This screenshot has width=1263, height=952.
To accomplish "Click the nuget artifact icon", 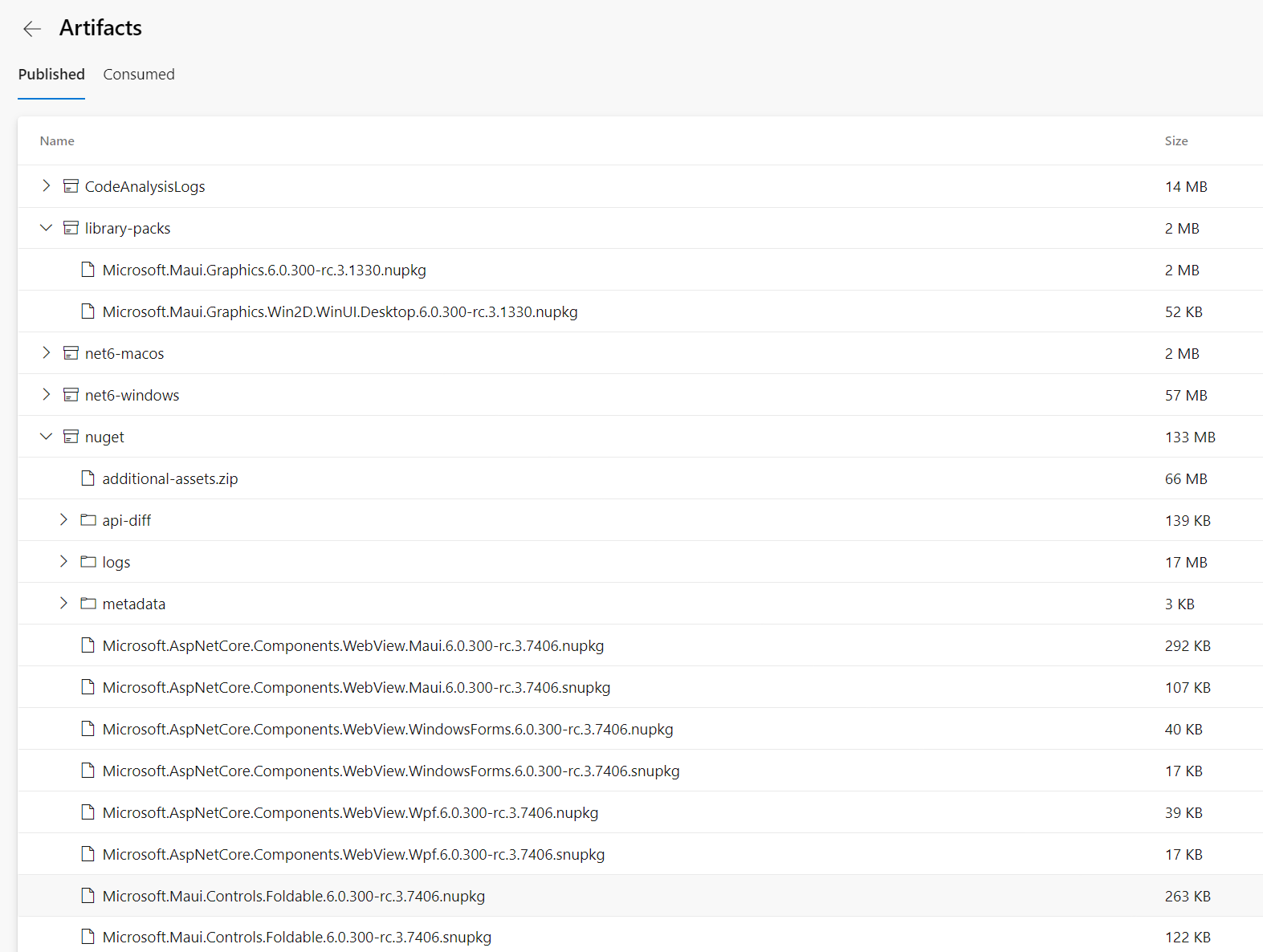I will (x=71, y=437).
